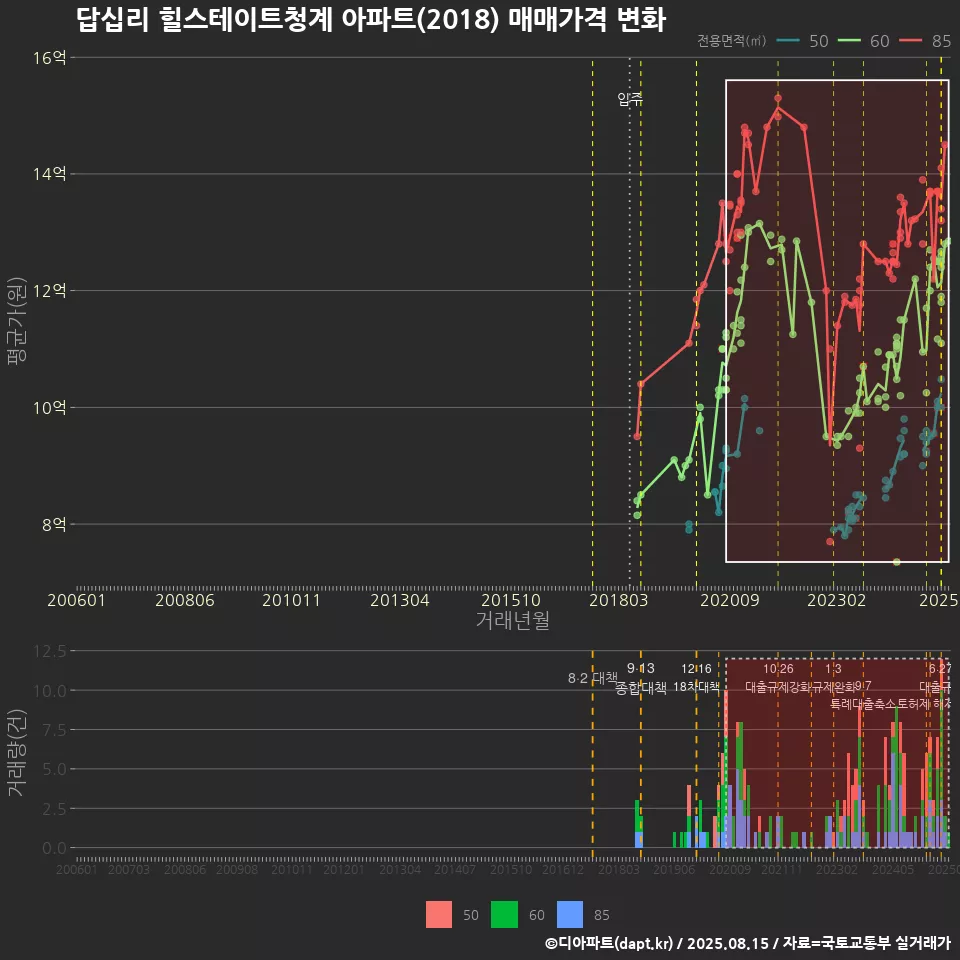960x960 pixels.
Task: Click 201304 on the price chart x-axis
Action: coord(400,600)
